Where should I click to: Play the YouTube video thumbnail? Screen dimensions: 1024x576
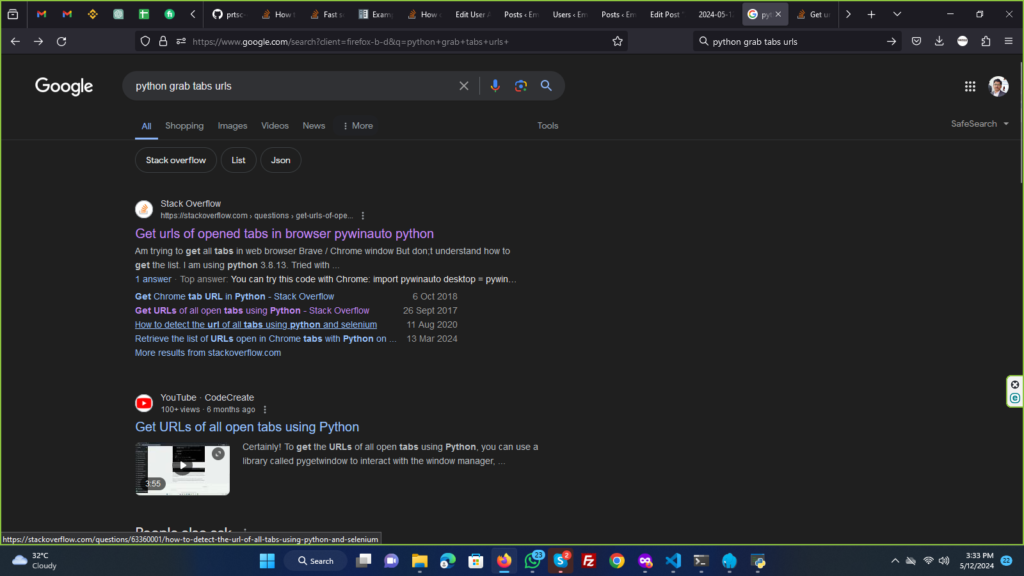pyautogui.click(x=182, y=467)
